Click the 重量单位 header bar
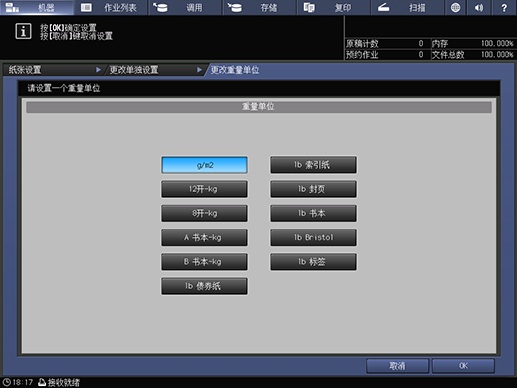 pos(259,107)
